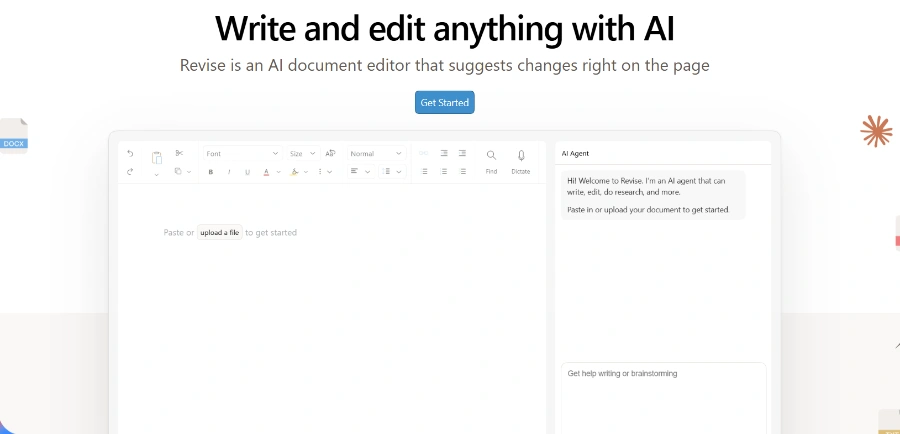The image size is (900, 434).
Task: Click the numbered list icon
Action: click(x=444, y=172)
